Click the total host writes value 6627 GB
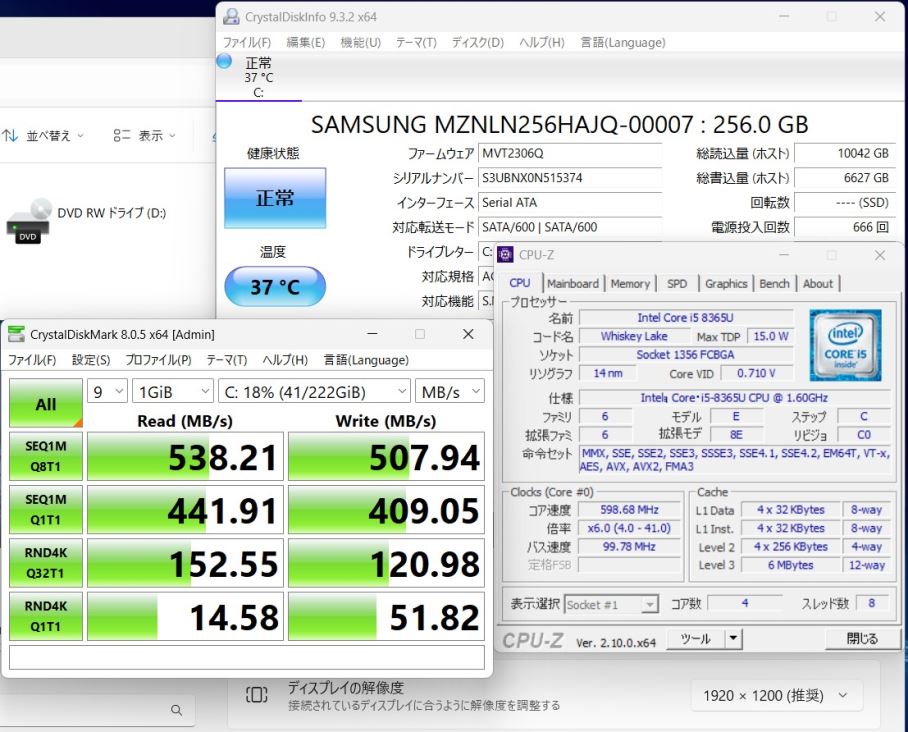The width and height of the screenshot is (908, 732). click(845, 178)
